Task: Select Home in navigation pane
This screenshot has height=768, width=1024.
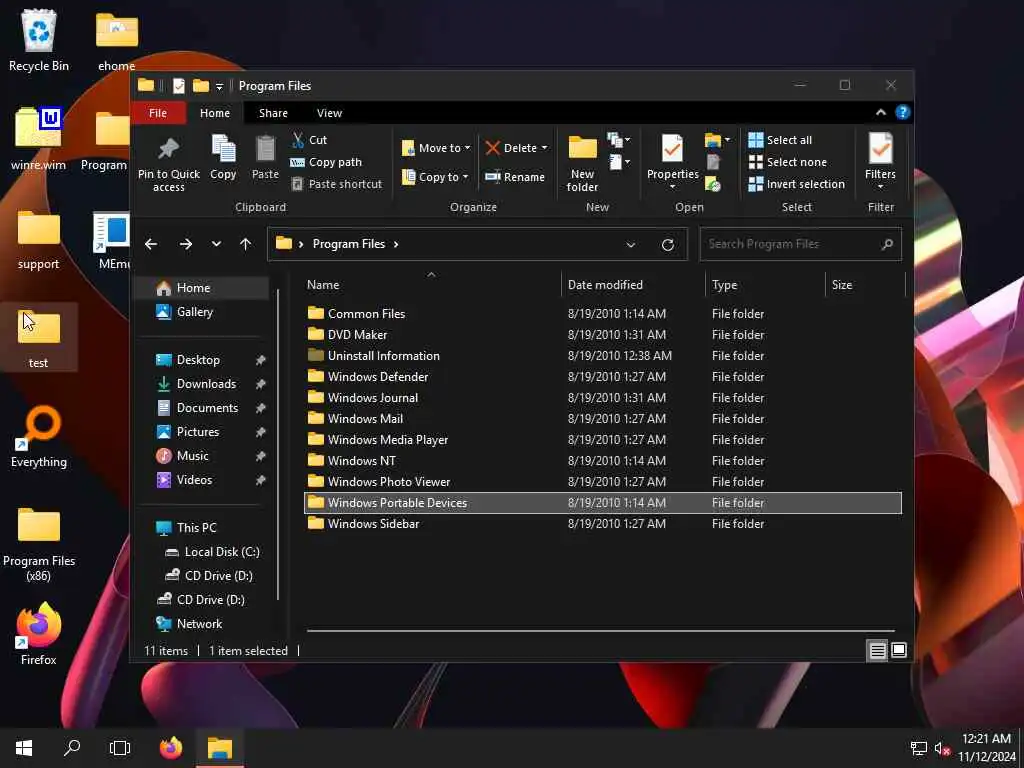Action: (x=202, y=288)
